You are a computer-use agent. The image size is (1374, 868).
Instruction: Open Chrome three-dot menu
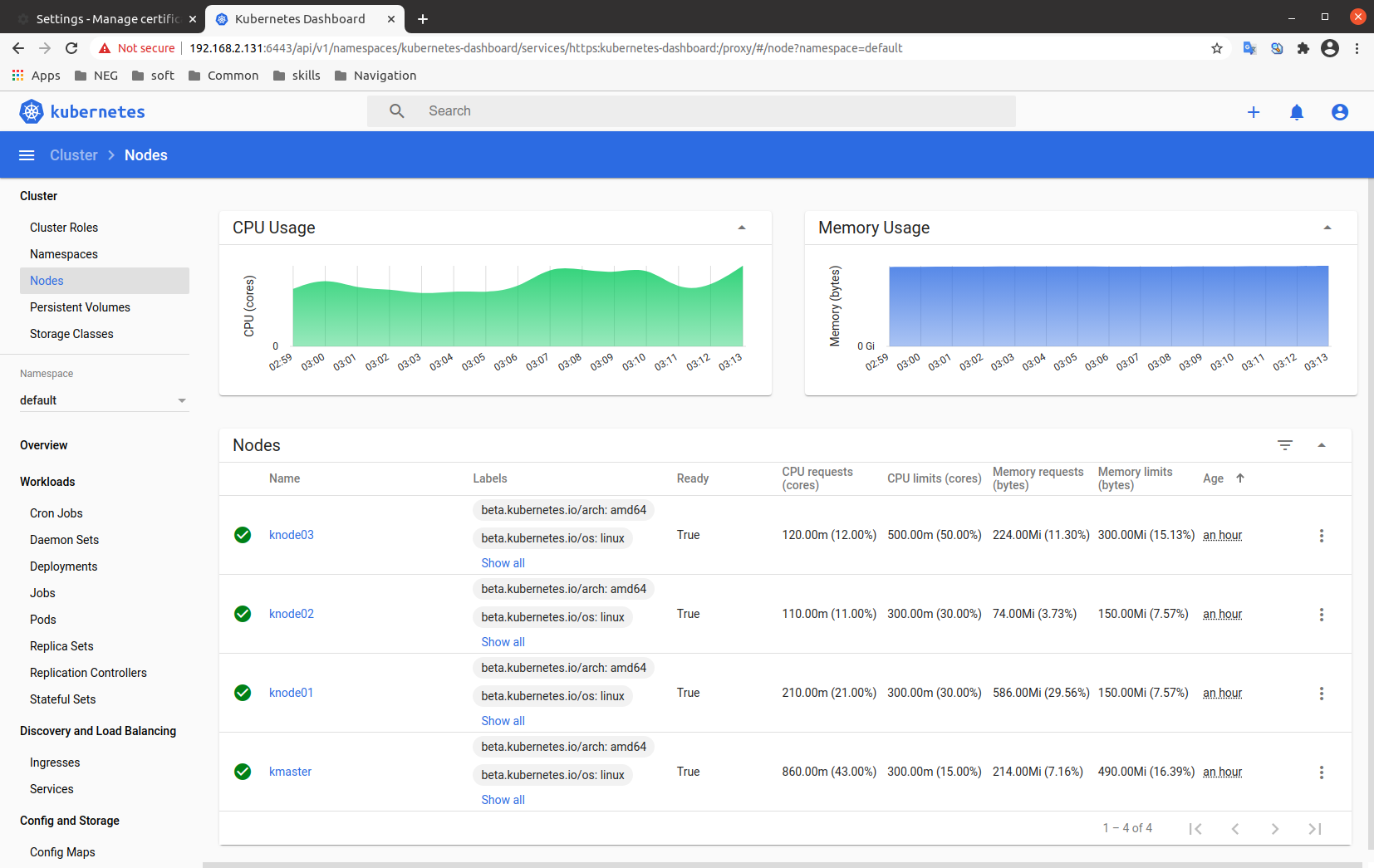pos(1357,48)
